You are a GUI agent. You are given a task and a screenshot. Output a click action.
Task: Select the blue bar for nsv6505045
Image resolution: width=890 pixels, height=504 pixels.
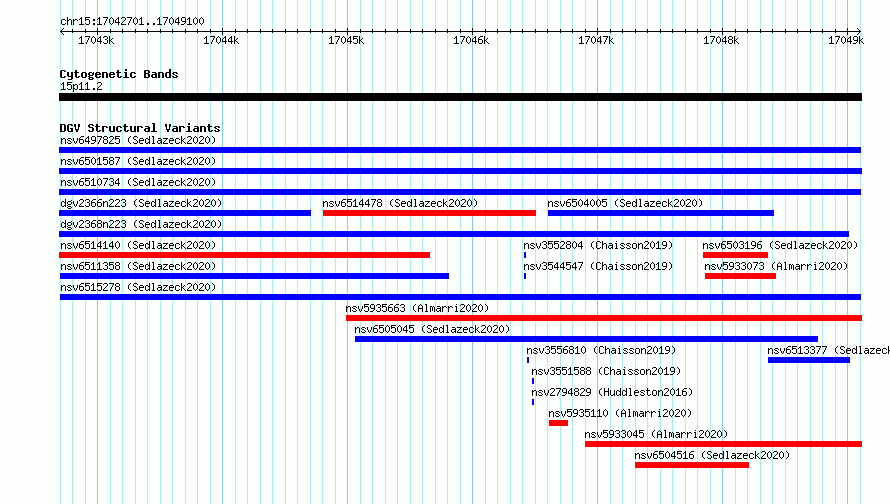pyautogui.click(x=586, y=339)
